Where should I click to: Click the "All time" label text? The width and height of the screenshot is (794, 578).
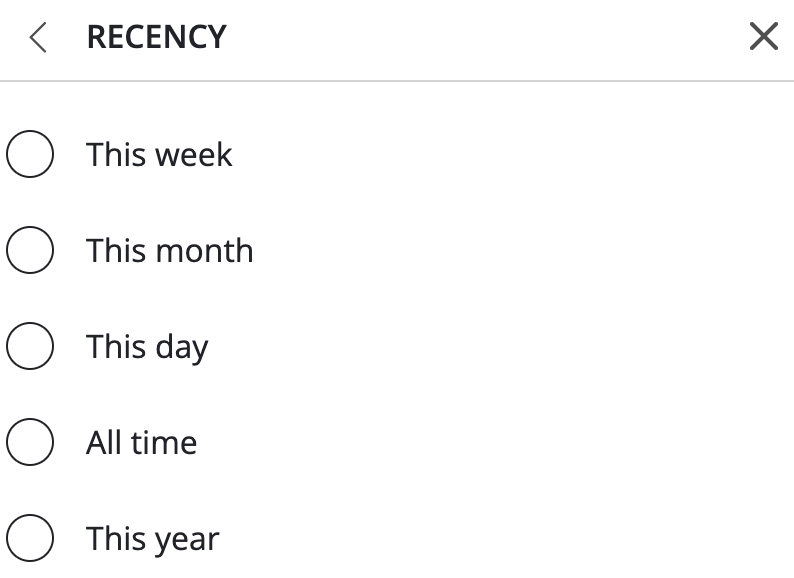coord(141,443)
